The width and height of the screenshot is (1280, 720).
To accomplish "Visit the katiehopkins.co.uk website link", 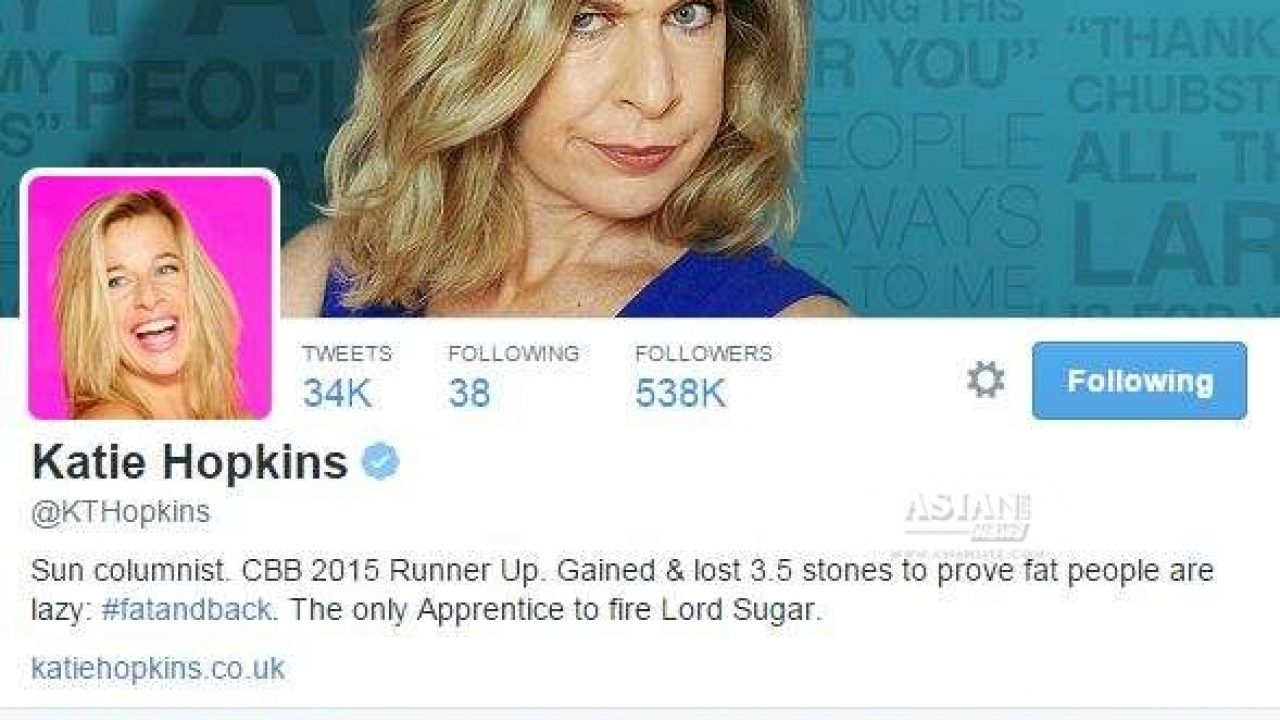I will pos(158,668).
